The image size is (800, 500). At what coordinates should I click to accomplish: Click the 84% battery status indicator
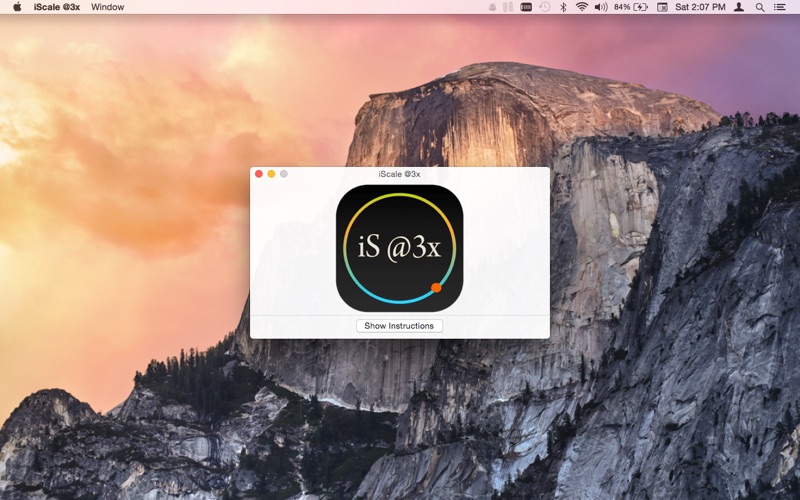[x=631, y=7]
